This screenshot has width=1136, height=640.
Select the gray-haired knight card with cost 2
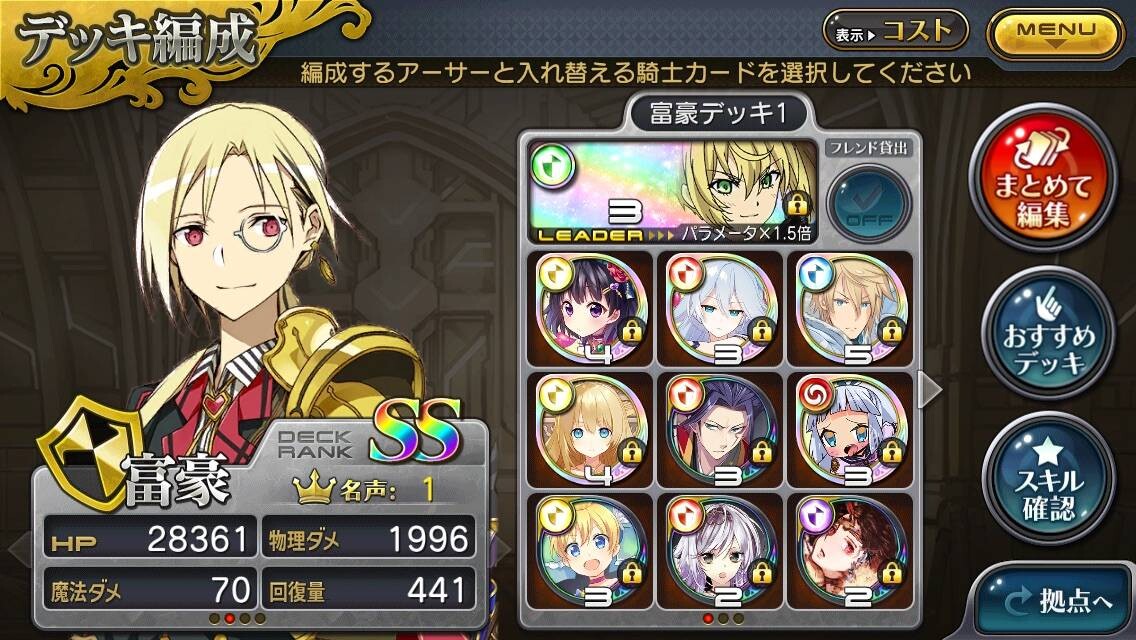[x=719, y=551]
